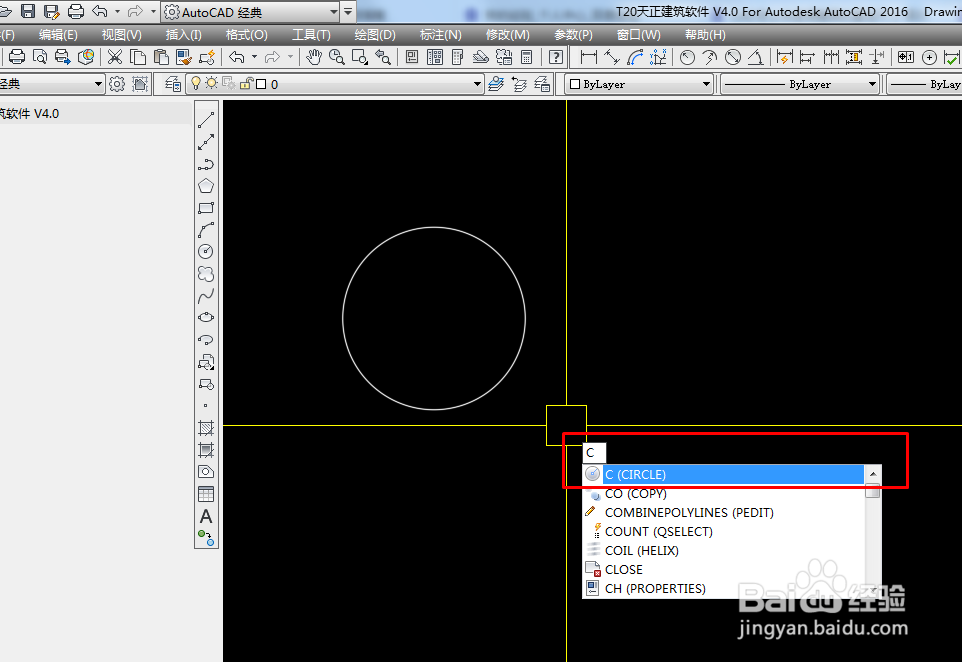
Task: Click the Zoom Previous icon
Action: coord(383,58)
